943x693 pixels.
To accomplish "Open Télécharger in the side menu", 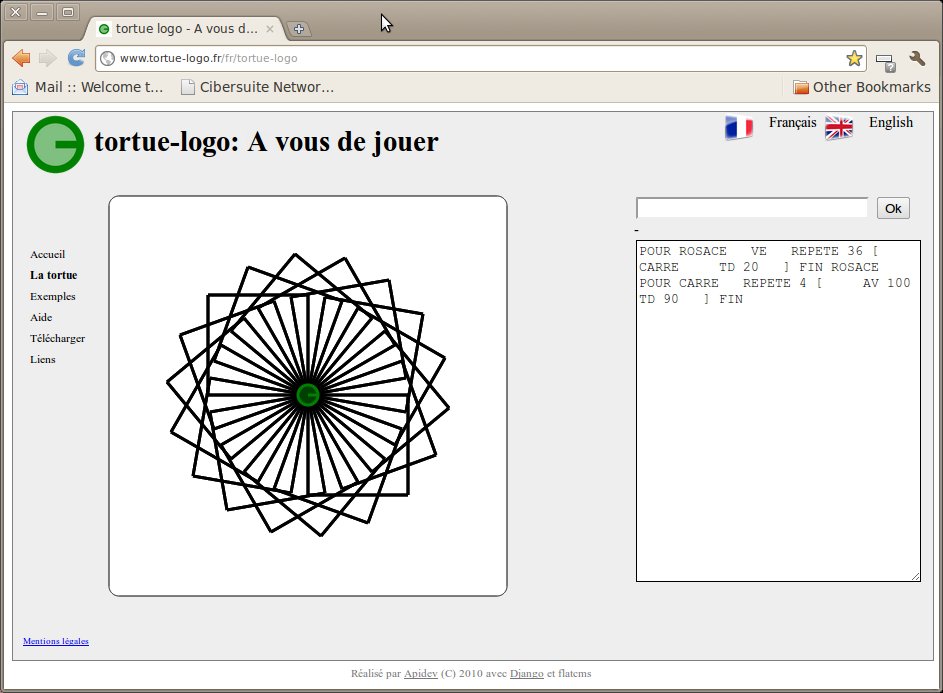I will click(x=57, y=338).
